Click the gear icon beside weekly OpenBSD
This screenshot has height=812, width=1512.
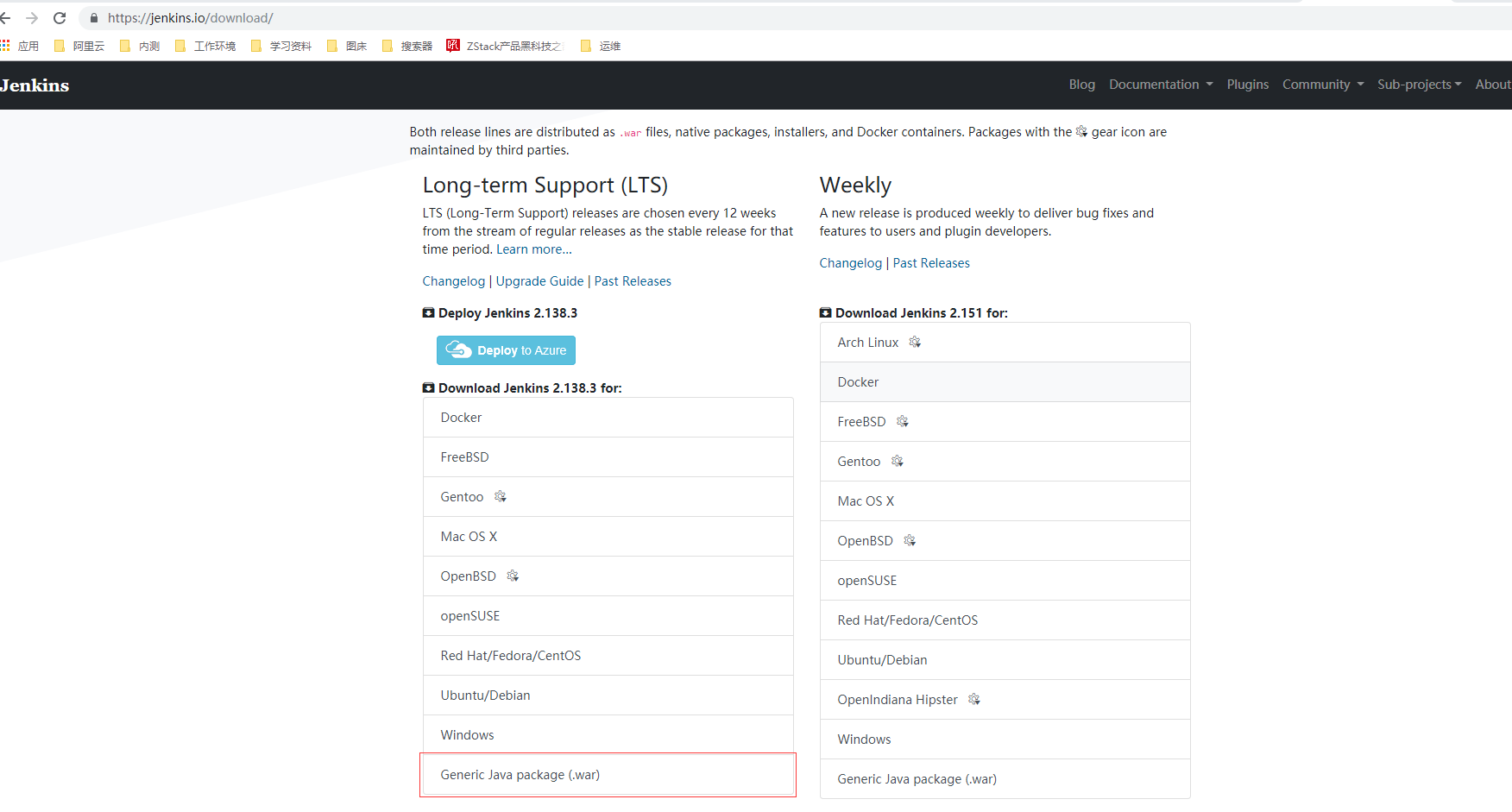click(910, 541)
